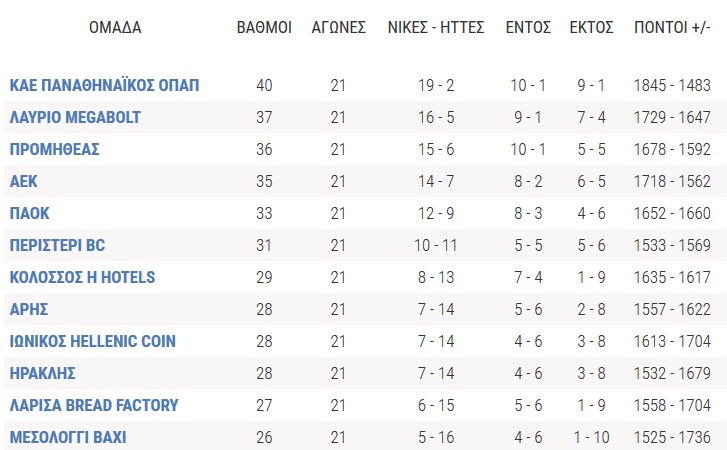Select the ΑΡΗΣ team link
This screenshot has height=450, width=727.
coord(29,309)
